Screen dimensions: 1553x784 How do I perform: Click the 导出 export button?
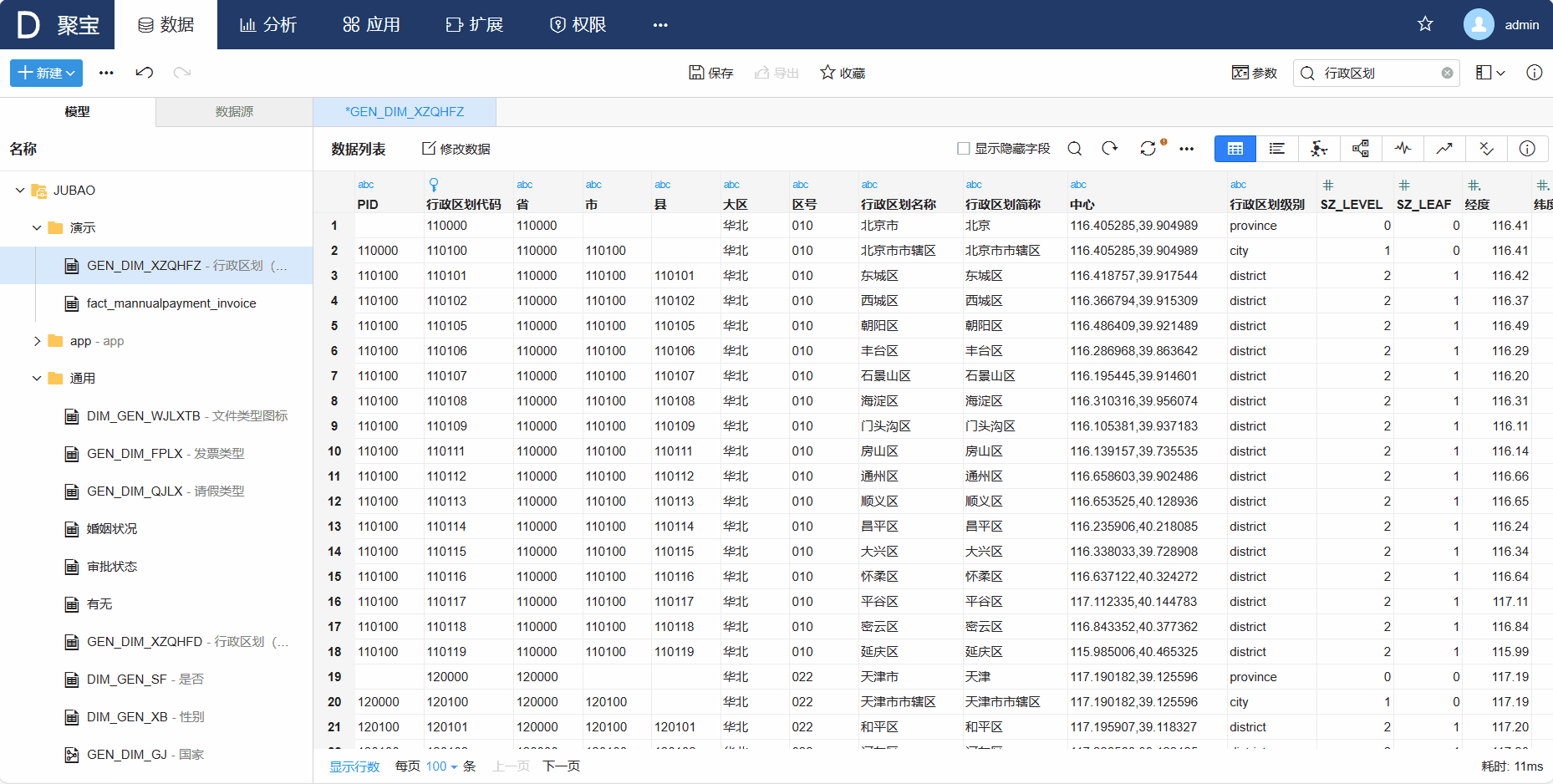[x=776, y=73]
